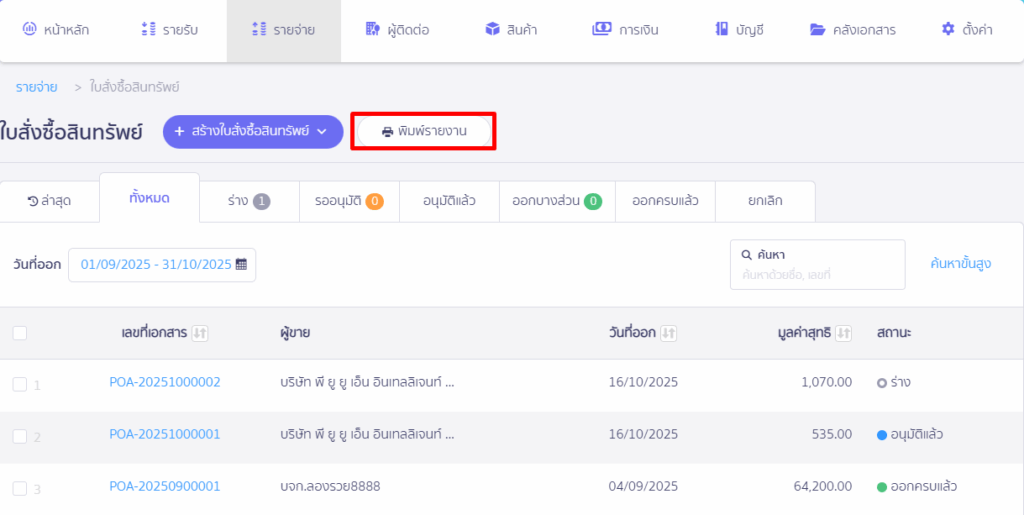
Task: Open the products box icon menu
Action: (x=492, y=30)
